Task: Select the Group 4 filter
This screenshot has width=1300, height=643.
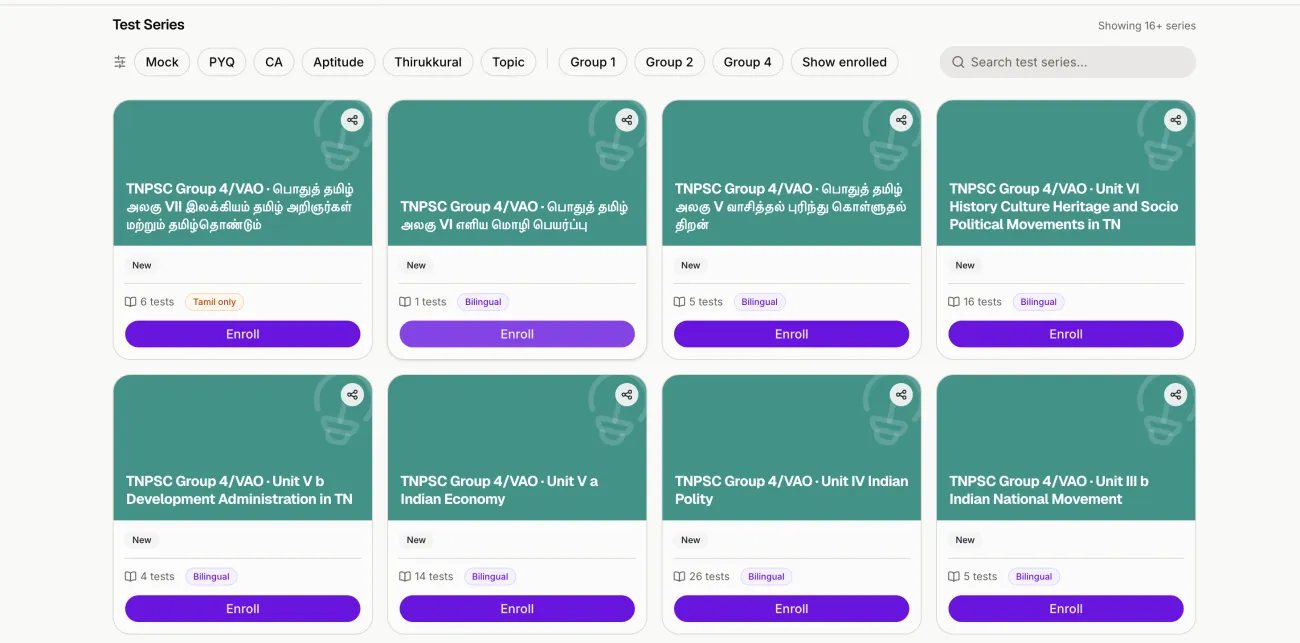Action: 747,62
